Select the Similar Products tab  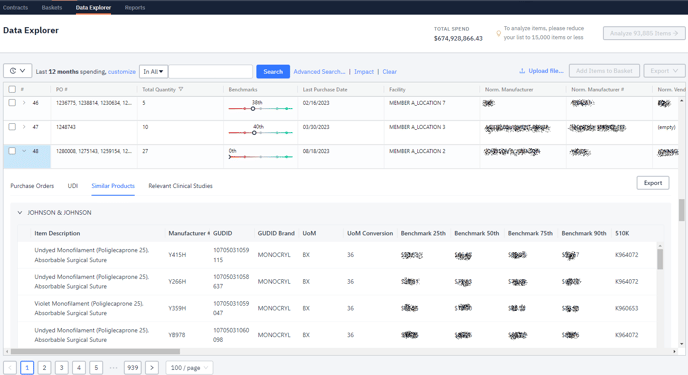point(113,186)
